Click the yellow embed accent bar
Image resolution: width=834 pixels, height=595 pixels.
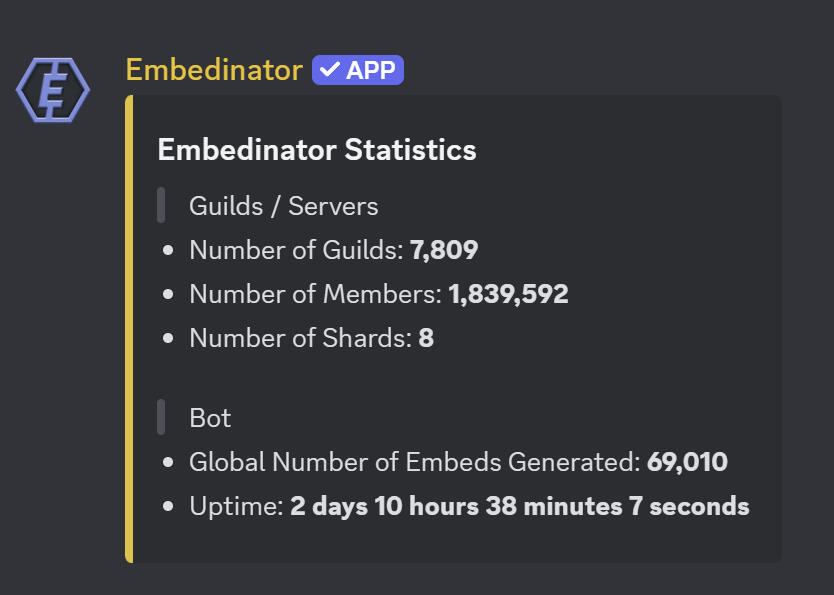pos(129,329)
